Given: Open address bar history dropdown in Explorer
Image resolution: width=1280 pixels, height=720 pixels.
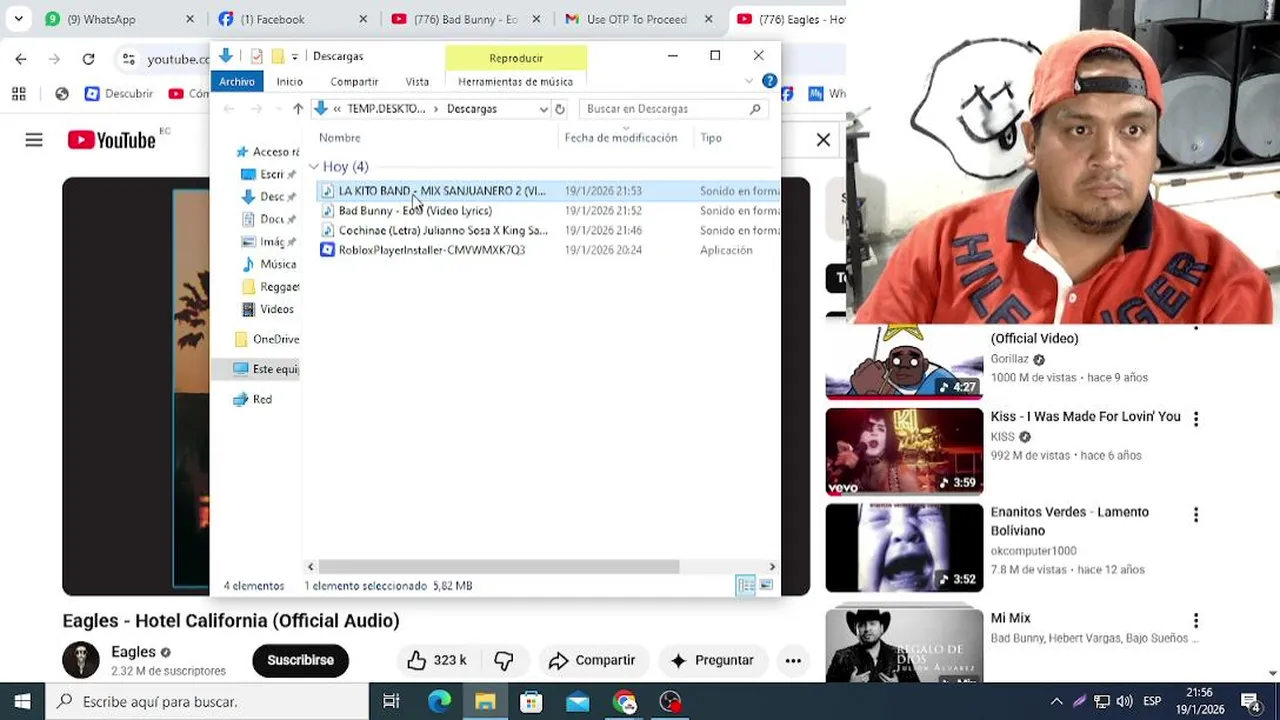Looking at the screenshot, I should click(x=543, y=109).
